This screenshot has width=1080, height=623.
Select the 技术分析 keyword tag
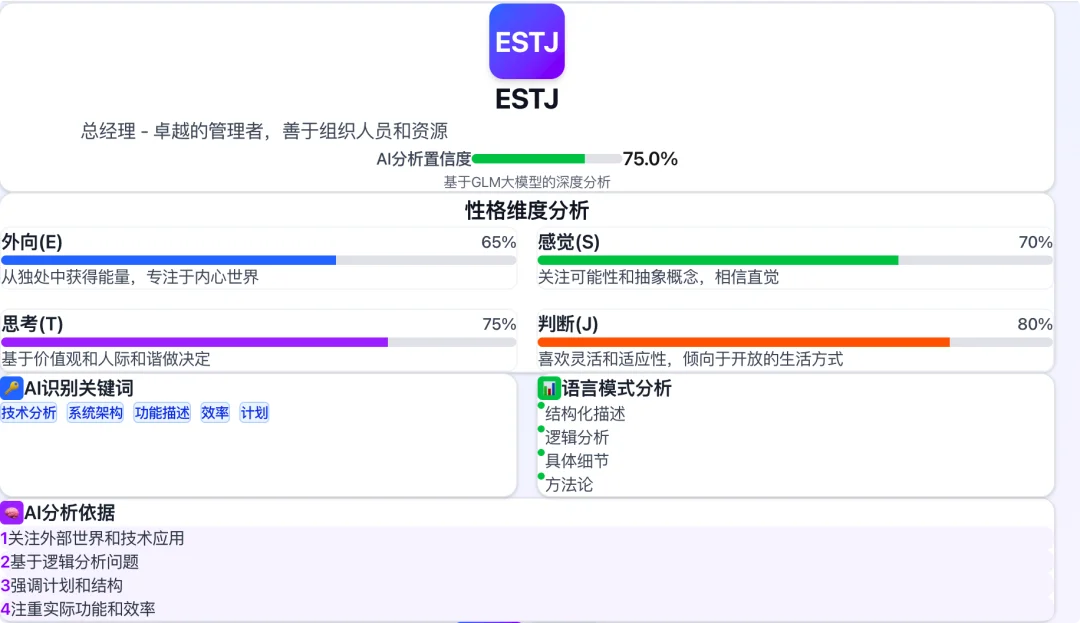30,412
